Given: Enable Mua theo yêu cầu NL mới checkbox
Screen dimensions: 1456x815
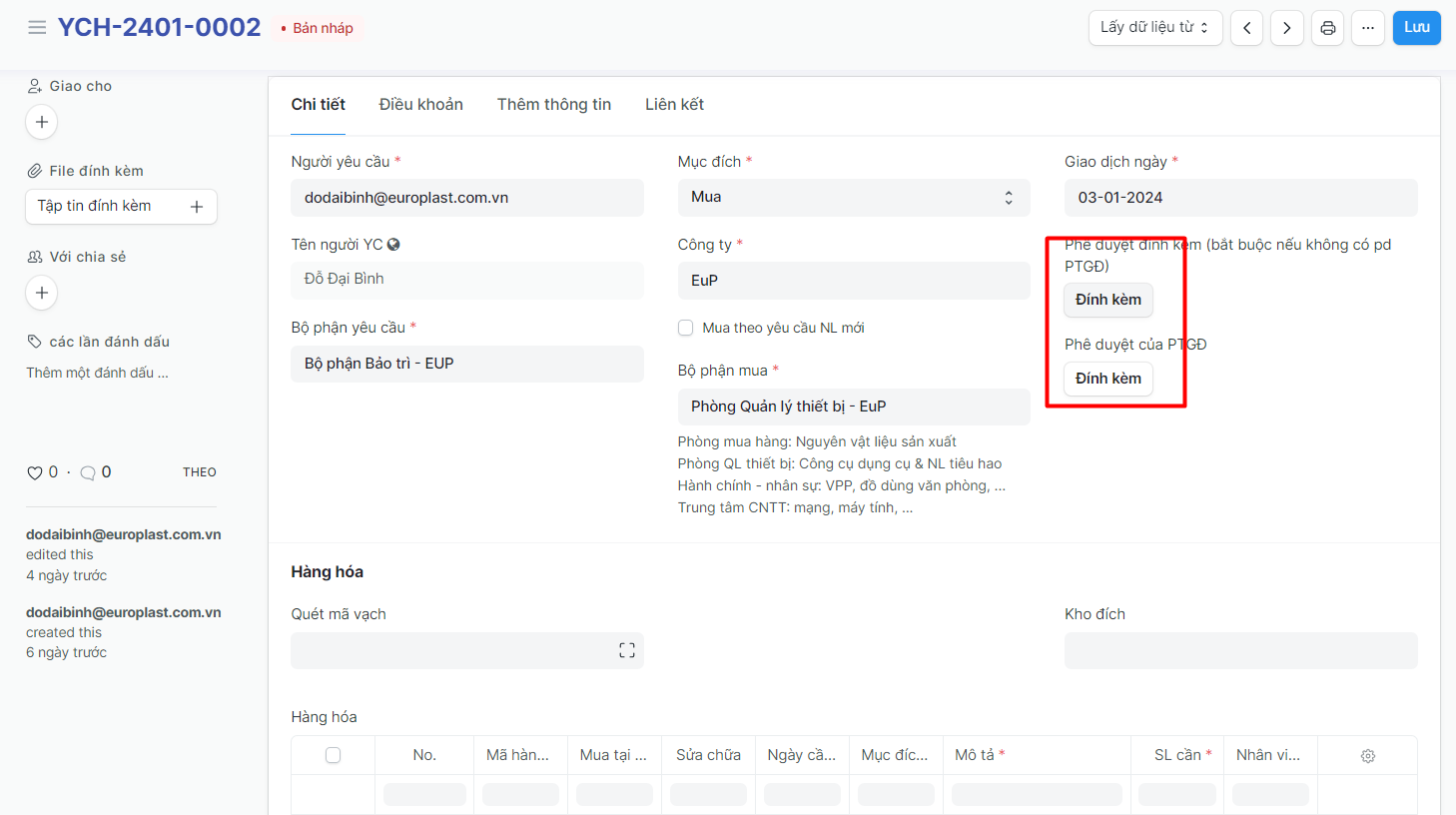Looking at the screenshot, I should tap(685, 328).
